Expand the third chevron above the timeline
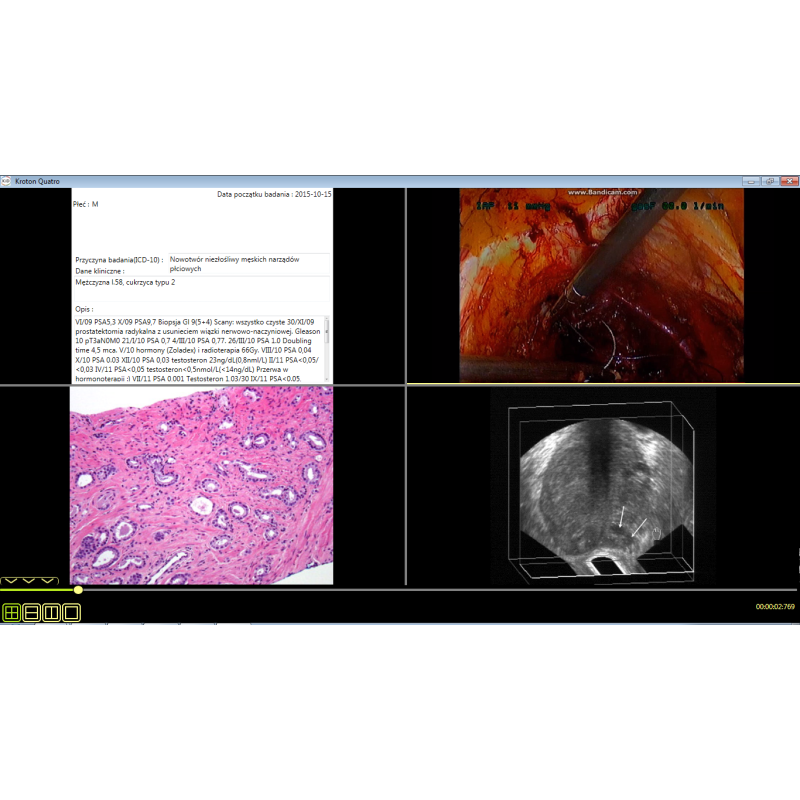 (x=47, y=581)
